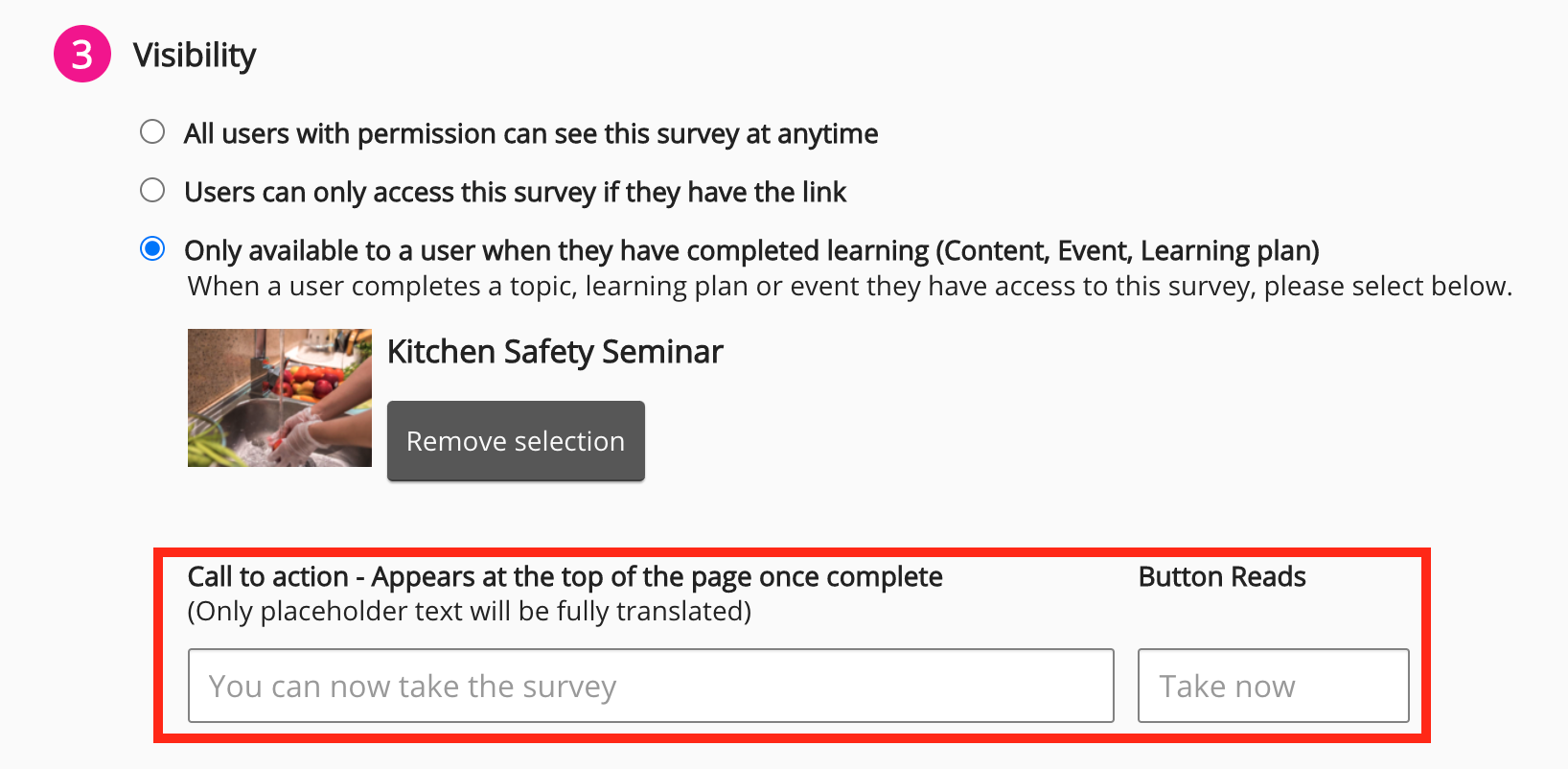Click the 'Only placeholder text will be fully translated' note
Screen dimensions: 1568x769
(469, 612)
